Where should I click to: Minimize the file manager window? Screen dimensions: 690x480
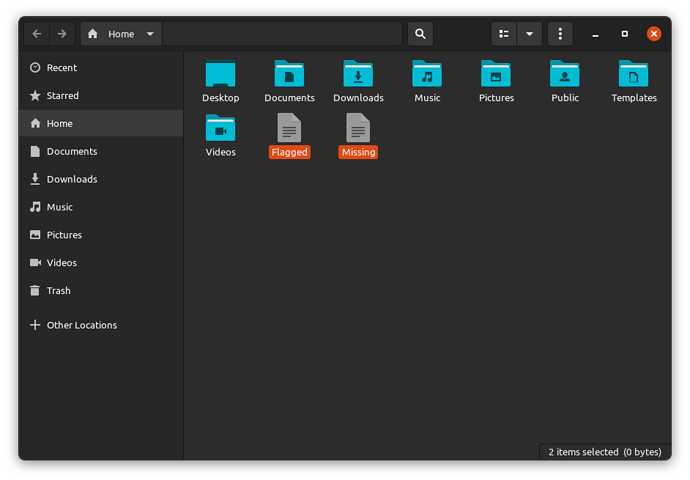coord(595,34)
